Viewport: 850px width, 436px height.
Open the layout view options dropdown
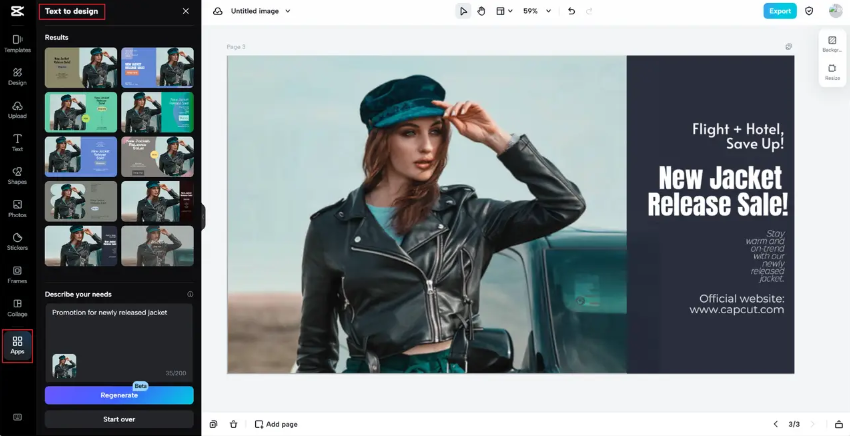[x=504, y=11]
